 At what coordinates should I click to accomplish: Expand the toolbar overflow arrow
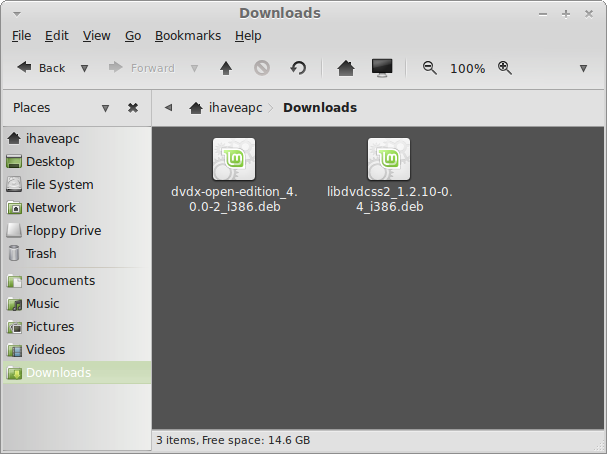(x=583, y=69)
